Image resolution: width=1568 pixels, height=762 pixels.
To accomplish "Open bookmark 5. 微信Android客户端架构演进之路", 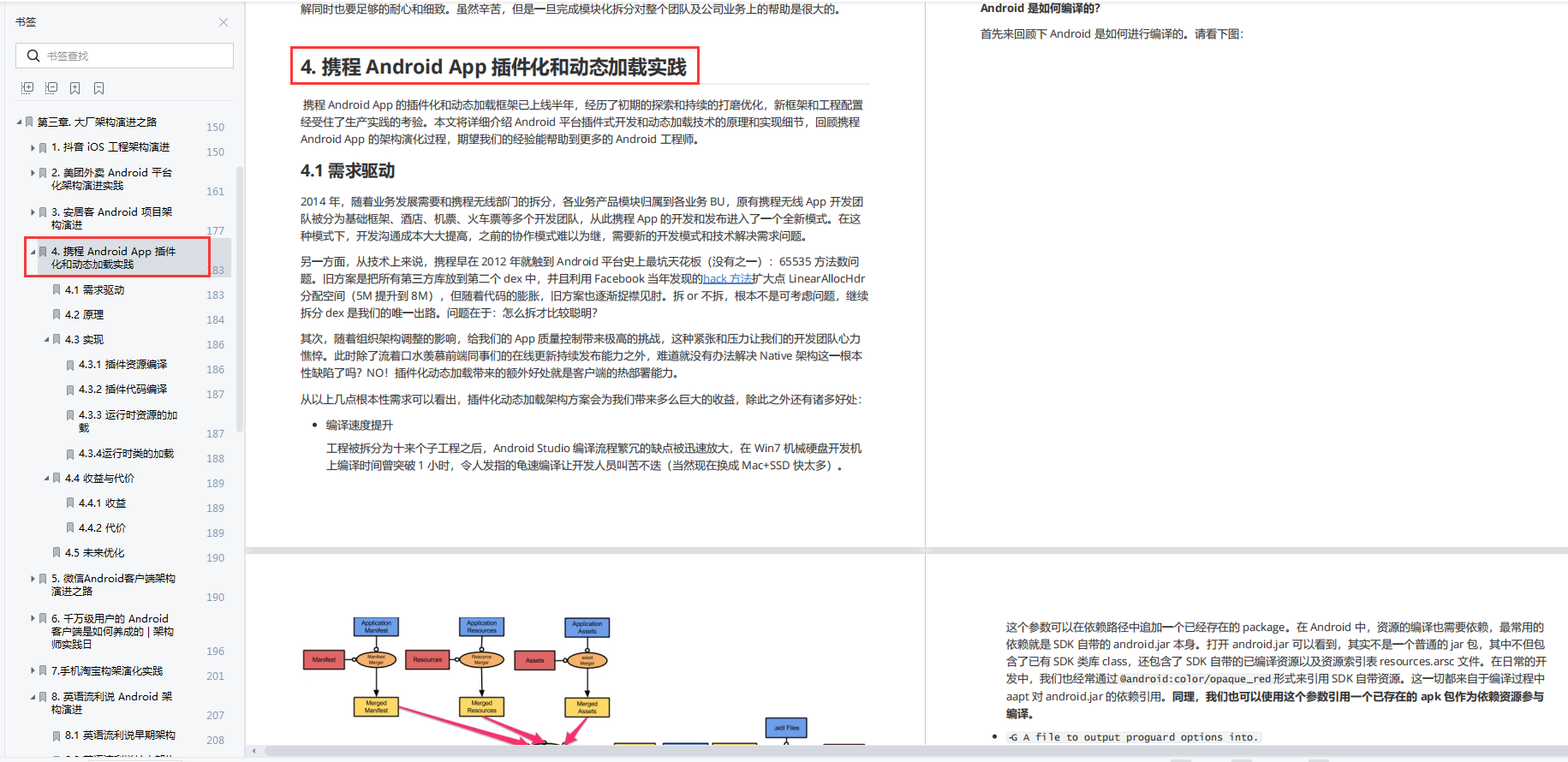I will tap(113, 585).
